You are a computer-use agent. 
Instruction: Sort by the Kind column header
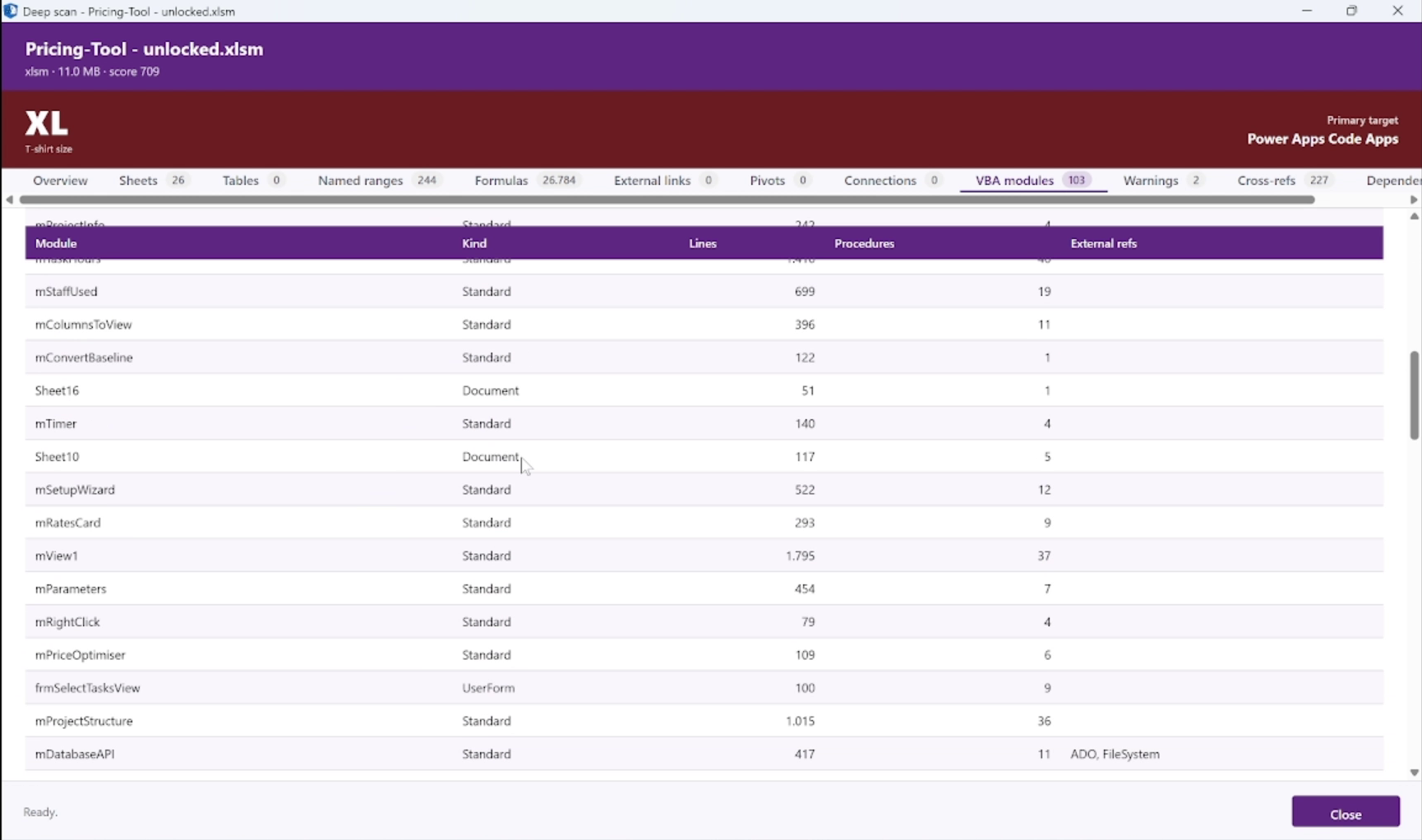point(474,243)
